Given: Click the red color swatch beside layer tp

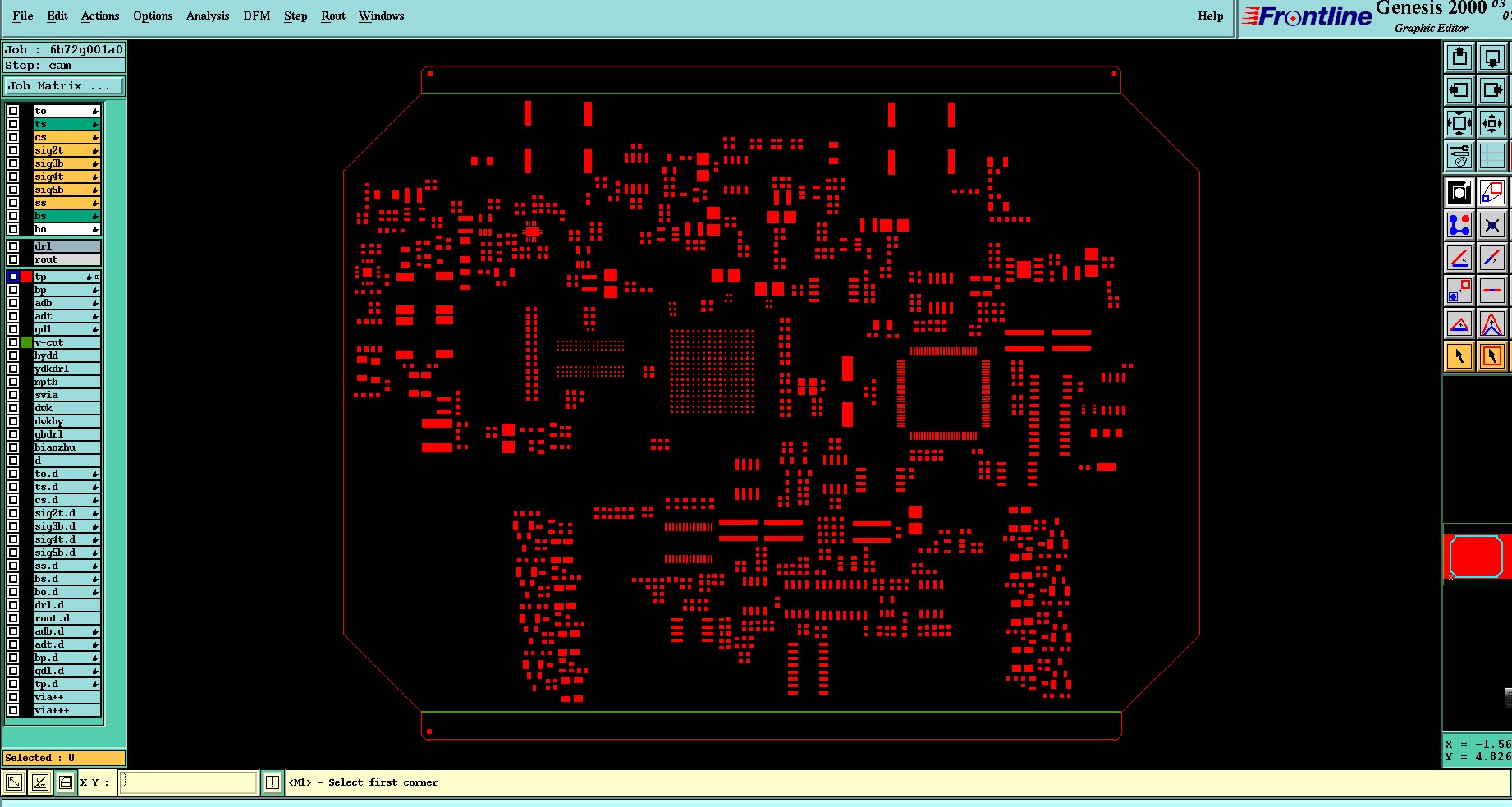Looking at the screenshot, I should point(26,277).
